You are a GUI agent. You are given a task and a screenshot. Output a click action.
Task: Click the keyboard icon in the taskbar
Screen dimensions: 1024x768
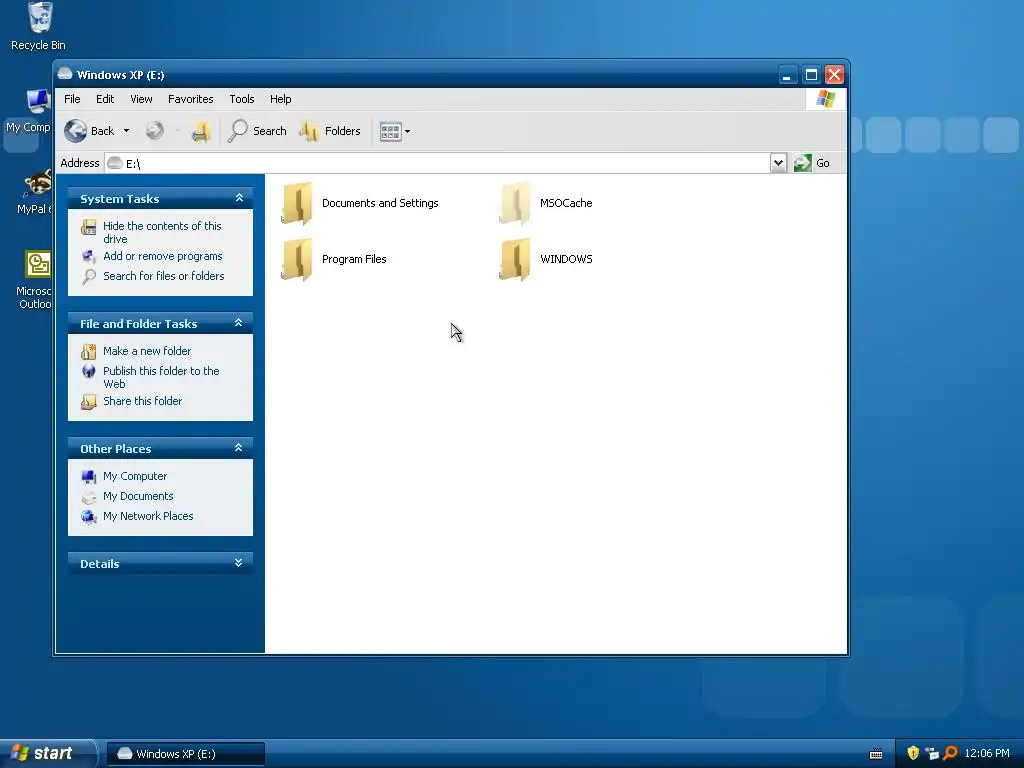(x=876, y=754)
